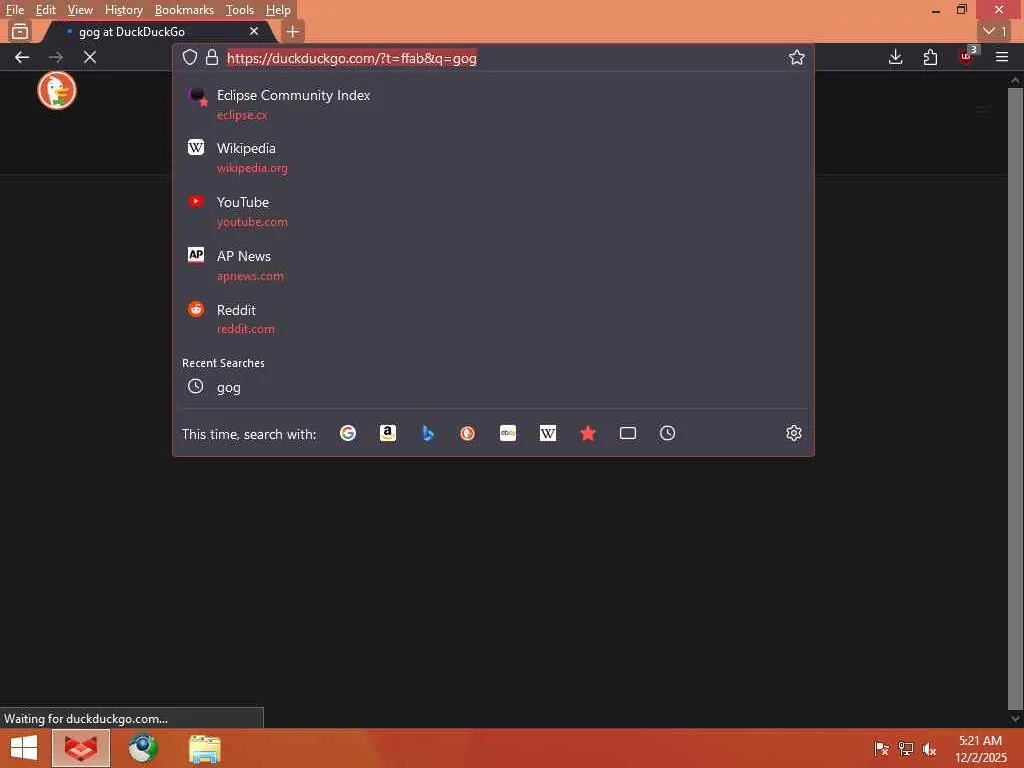Search this time with Bing

click(428, 433)
